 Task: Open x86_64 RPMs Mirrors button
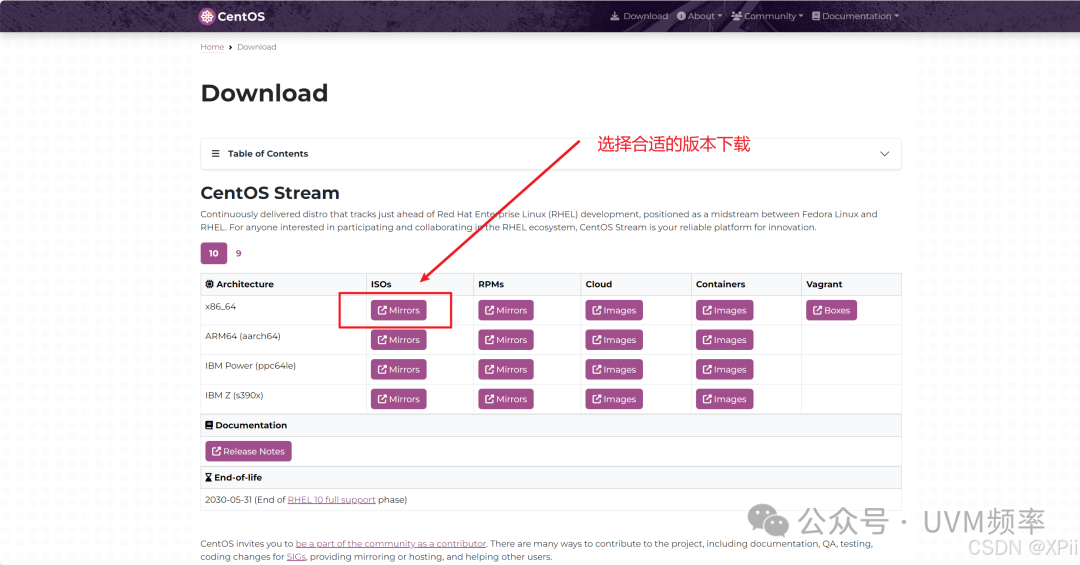pos(506,310)
